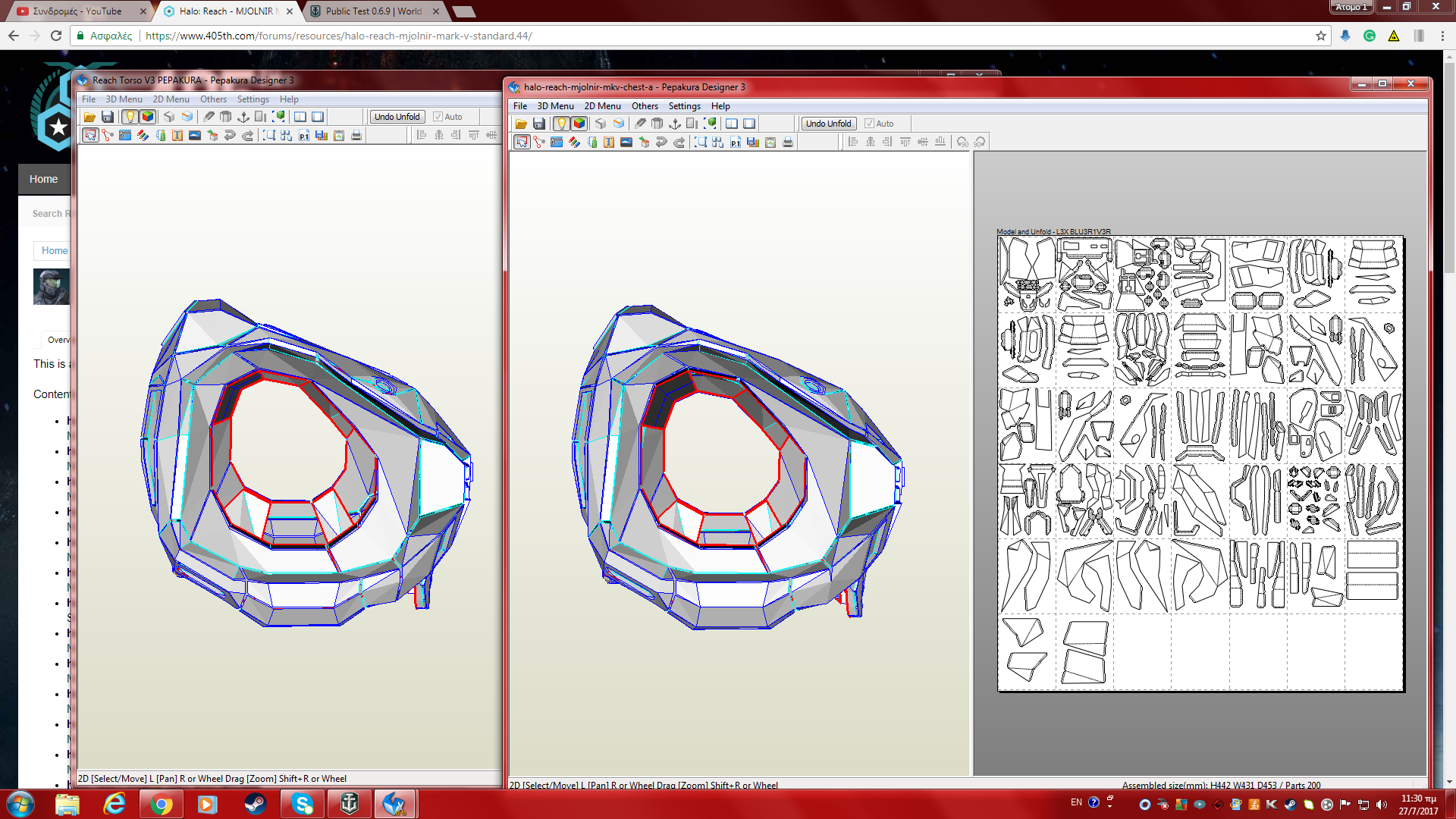This screenshot has height=819, width=1456.
Task: Toggle split 3D/2D view in chest-a window
Action: 732,124
